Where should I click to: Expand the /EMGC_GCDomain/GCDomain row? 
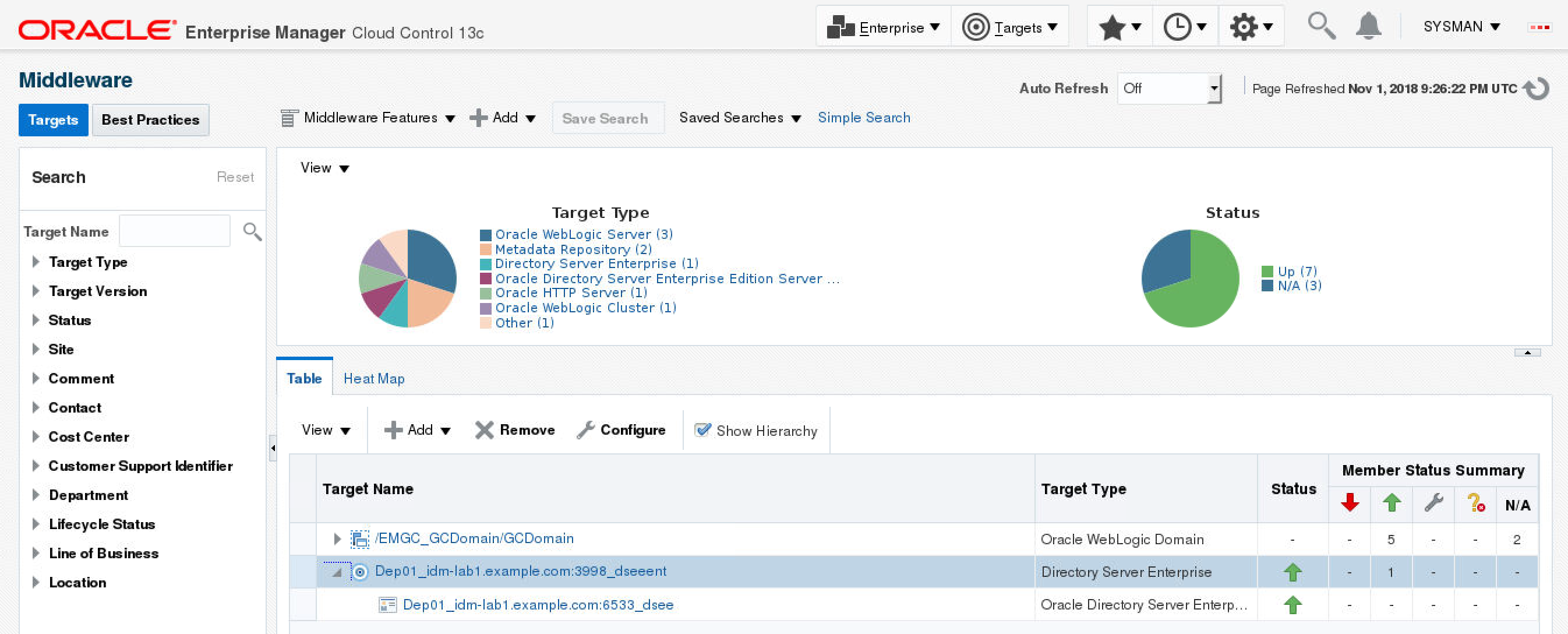[337, 539]
